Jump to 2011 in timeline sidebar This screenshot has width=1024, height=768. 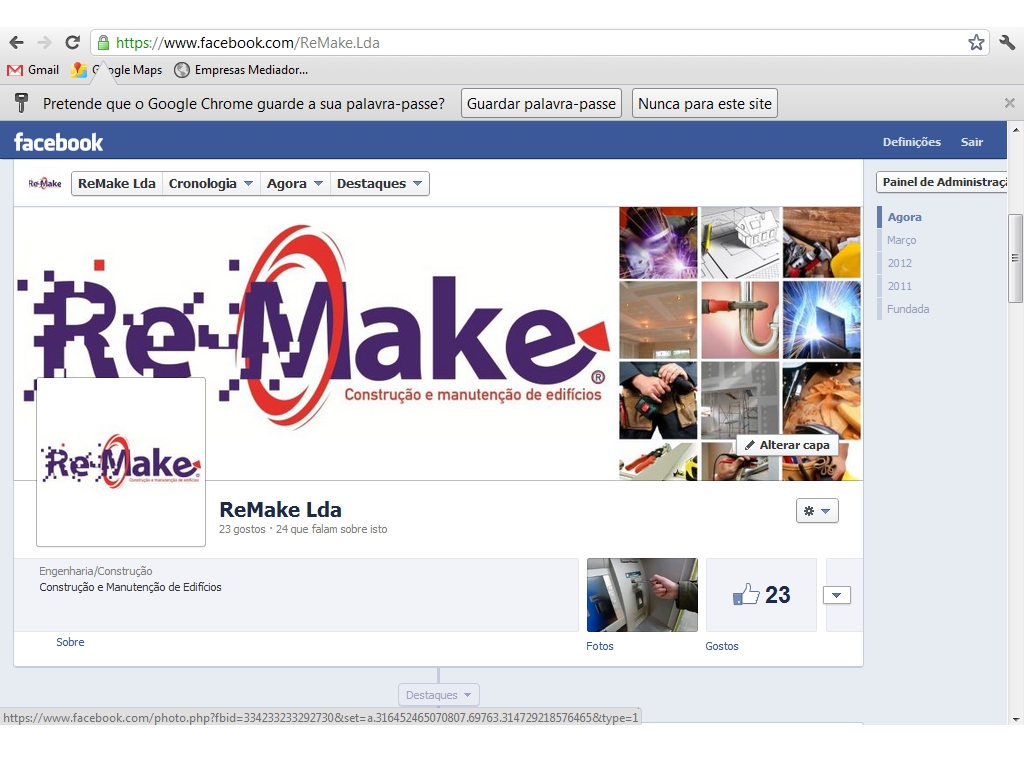[x=899, y=286]
